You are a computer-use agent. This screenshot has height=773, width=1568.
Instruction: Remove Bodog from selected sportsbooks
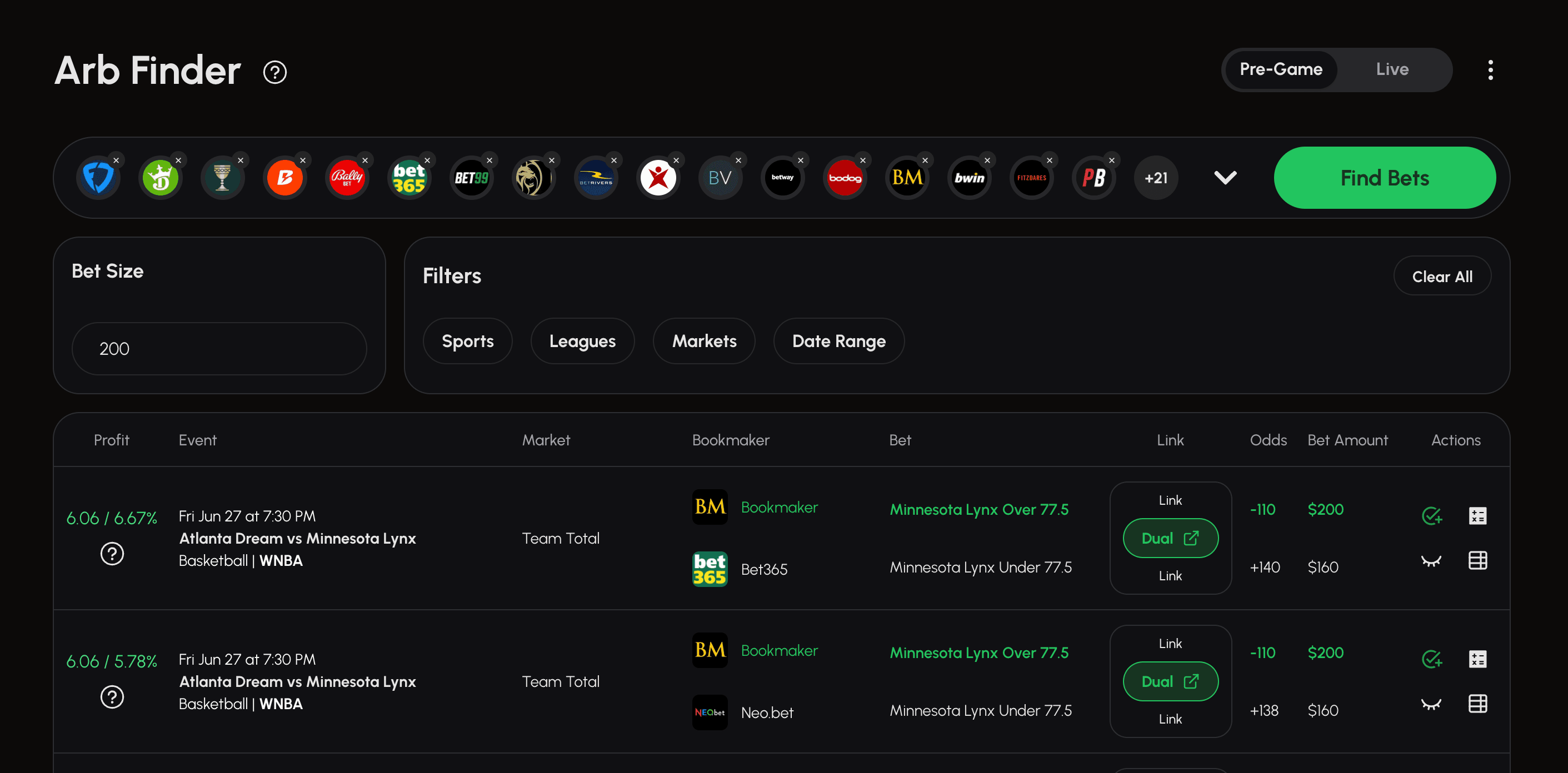(x=862, y=160)
